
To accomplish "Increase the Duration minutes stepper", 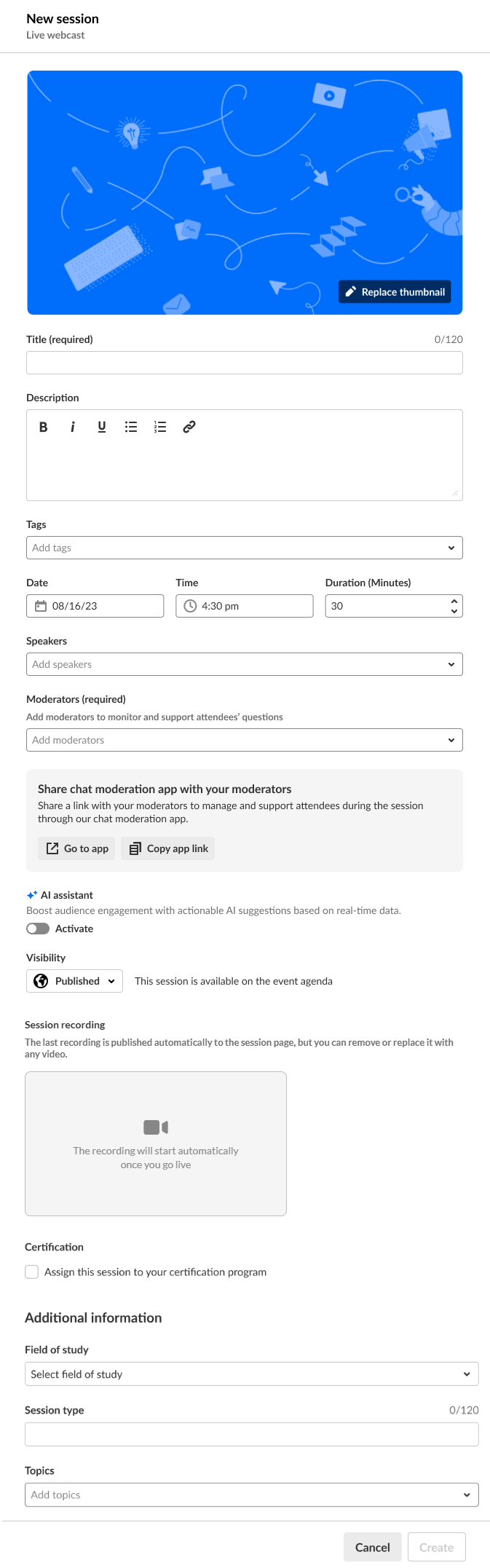I will (x=454, y=602).
